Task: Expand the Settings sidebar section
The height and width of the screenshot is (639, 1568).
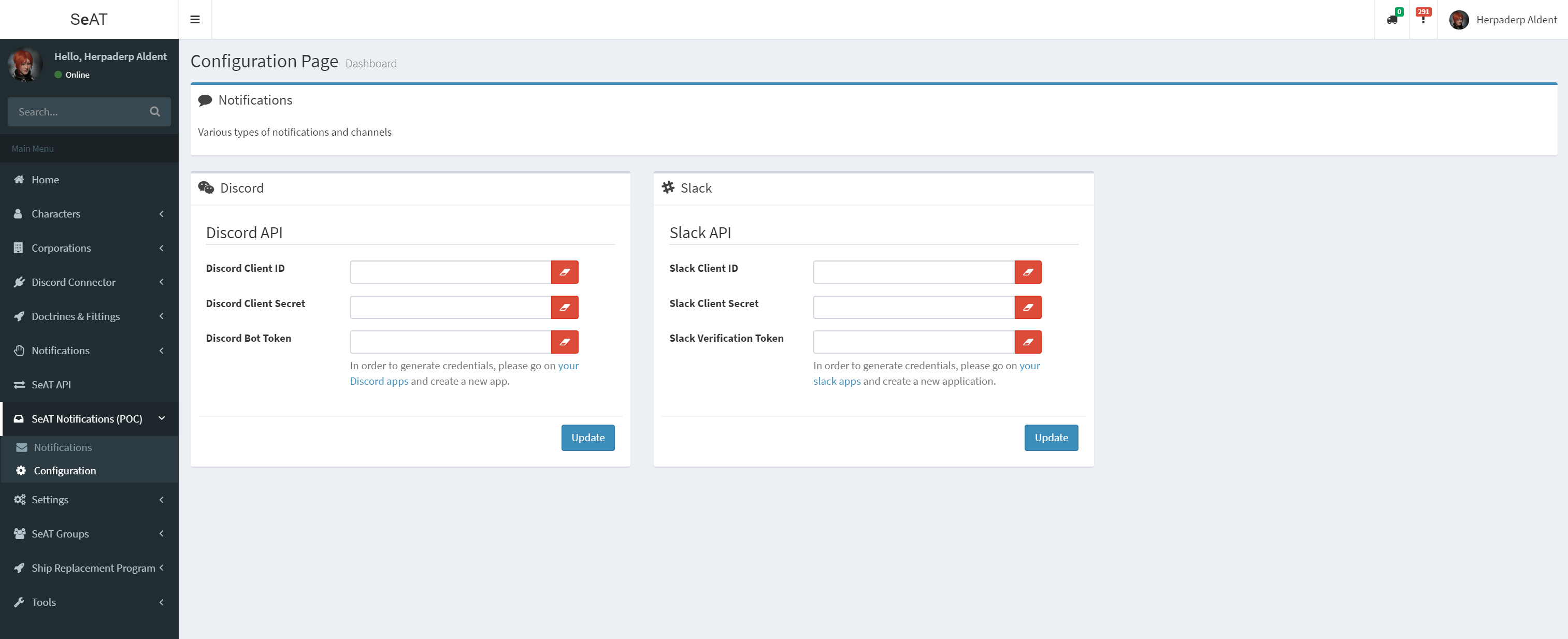Action: click(89, 499)
